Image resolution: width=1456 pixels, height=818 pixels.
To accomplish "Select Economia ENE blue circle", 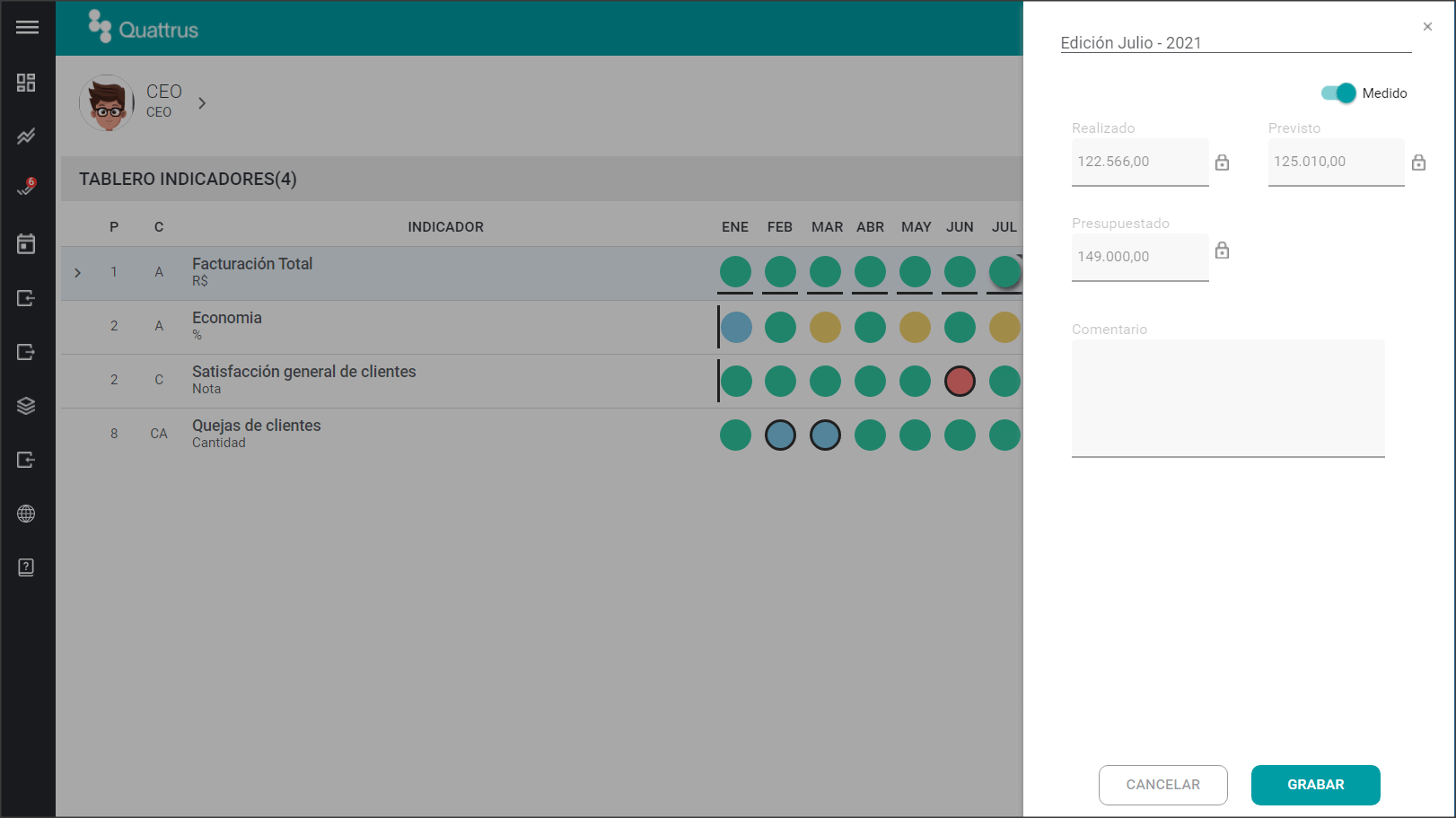I will (x=736, y=327).
